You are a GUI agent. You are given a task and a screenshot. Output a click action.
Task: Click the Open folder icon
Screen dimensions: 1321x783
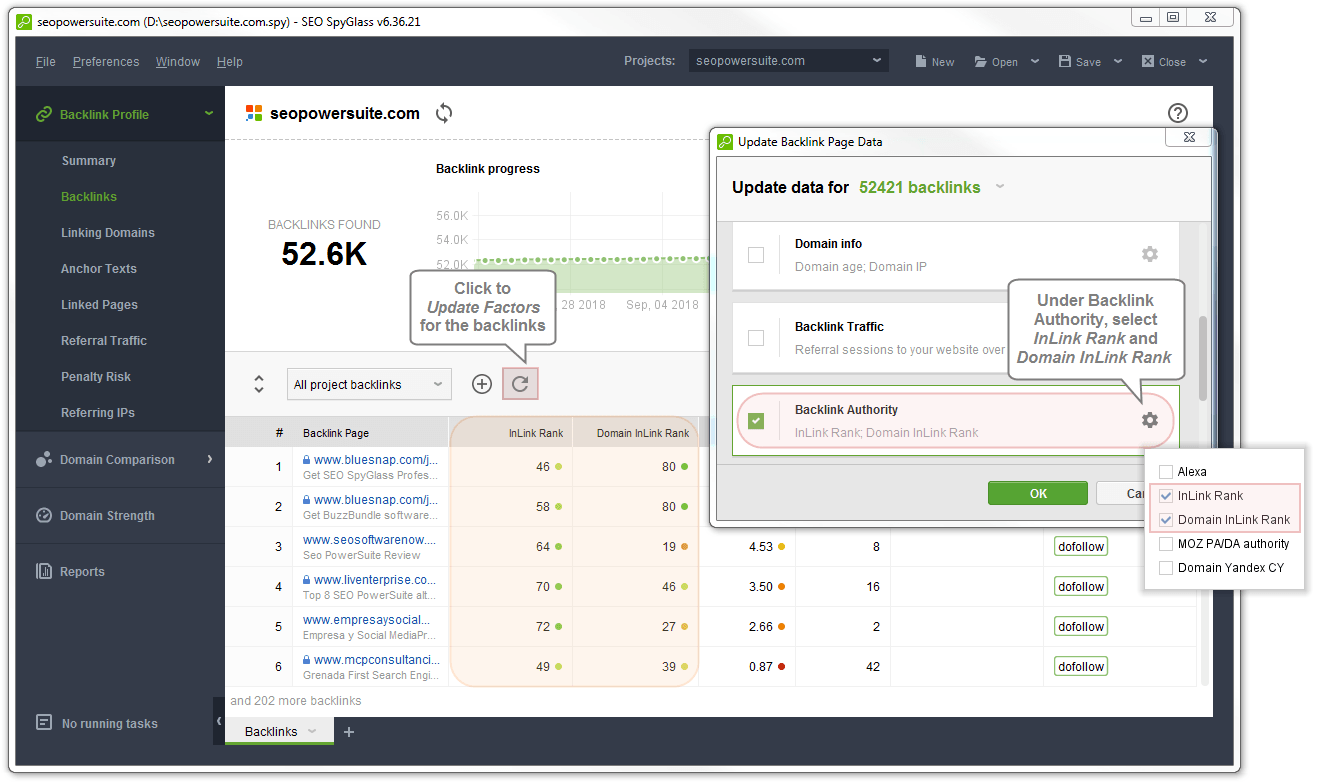pos(980,61)
